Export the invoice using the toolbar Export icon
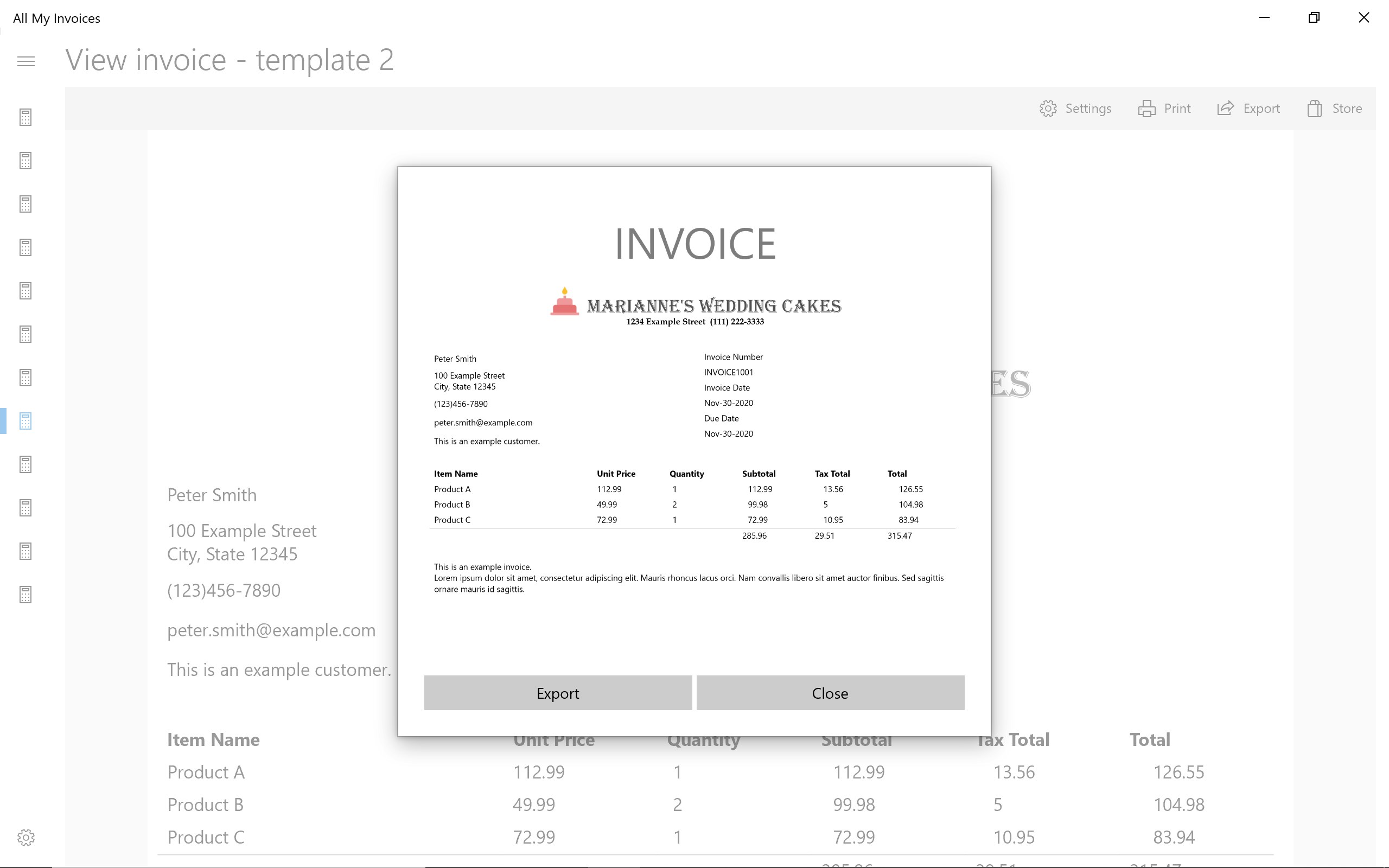This screenshot has height=868, width=1389. click(x=1248, y=108)
